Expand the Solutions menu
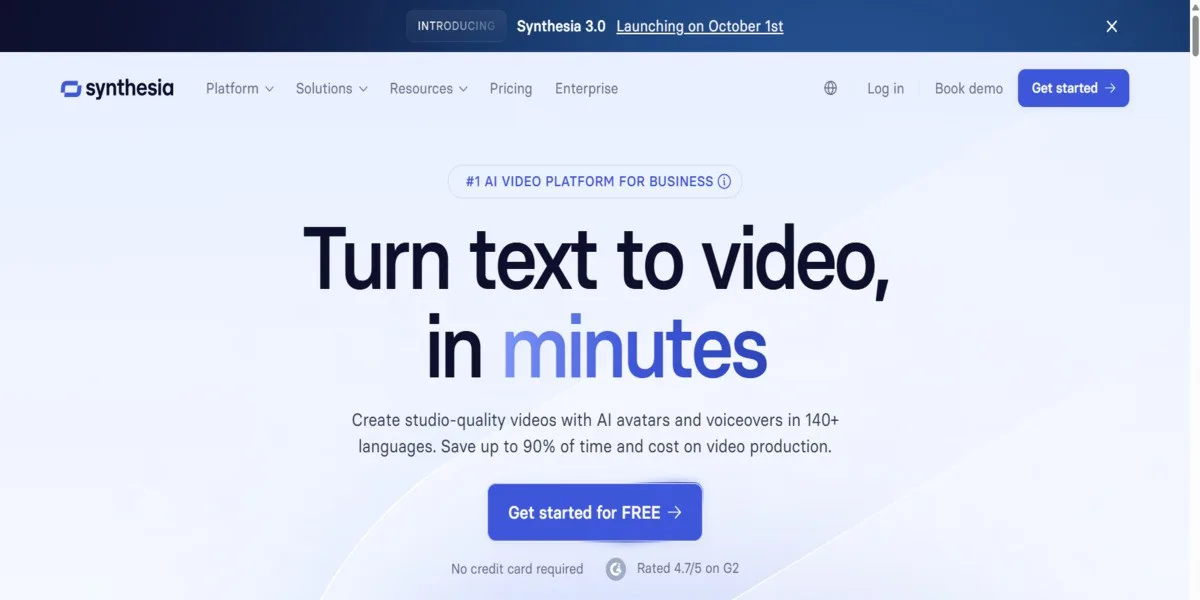The image size is (1200, 600). point(332,88)
